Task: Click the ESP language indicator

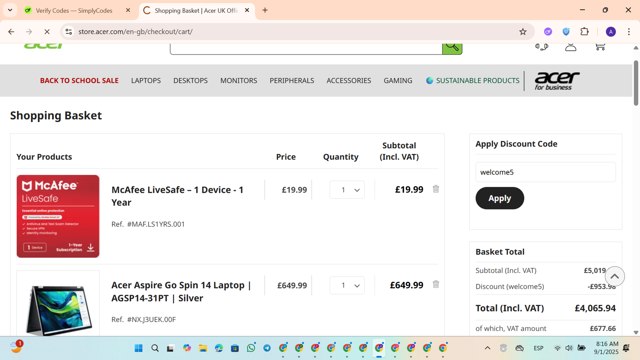Action: (538, 348)
